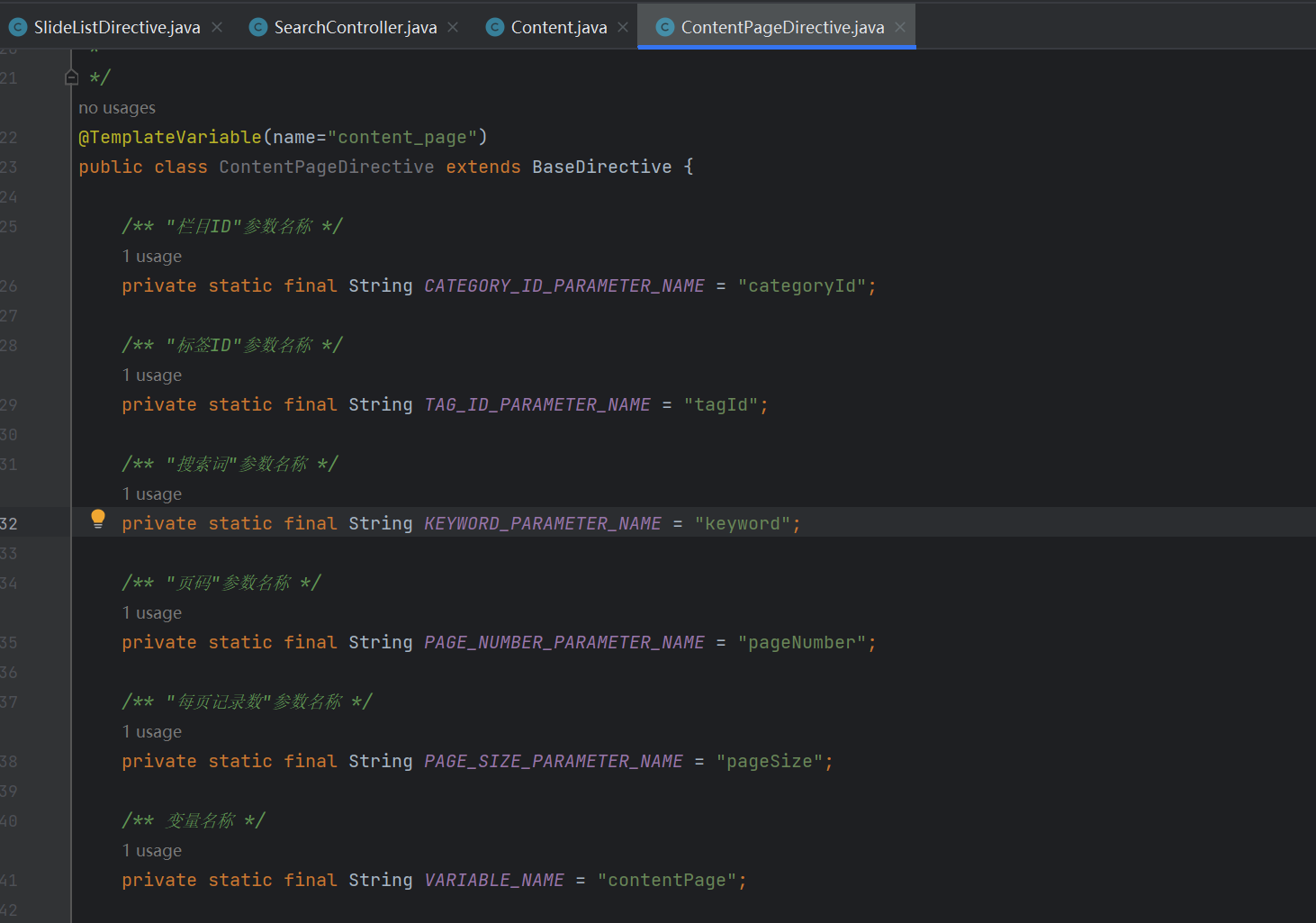Click the 变量名称 doc comment
The height and width of the screenshot is (923, 1316).
point(194,820)
